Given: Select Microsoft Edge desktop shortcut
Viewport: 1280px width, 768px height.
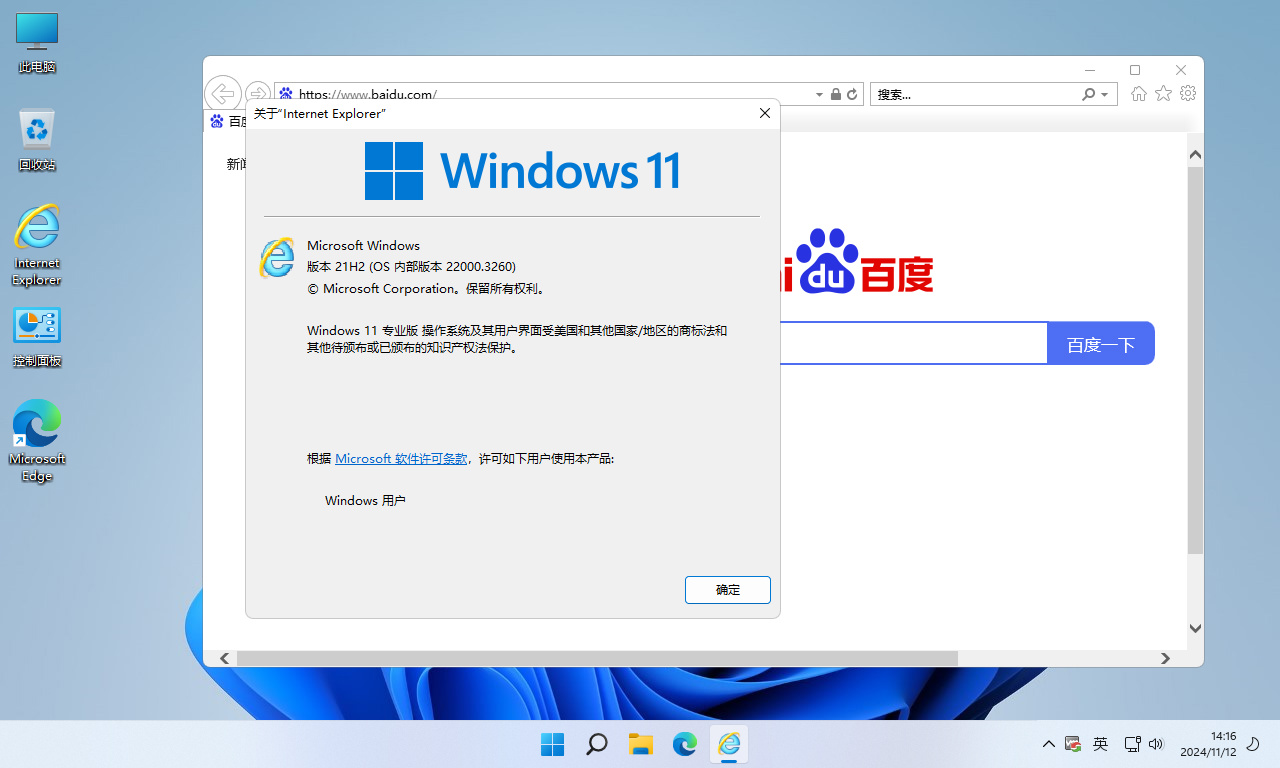Looking at the screenshot, I should click(37, 441).
